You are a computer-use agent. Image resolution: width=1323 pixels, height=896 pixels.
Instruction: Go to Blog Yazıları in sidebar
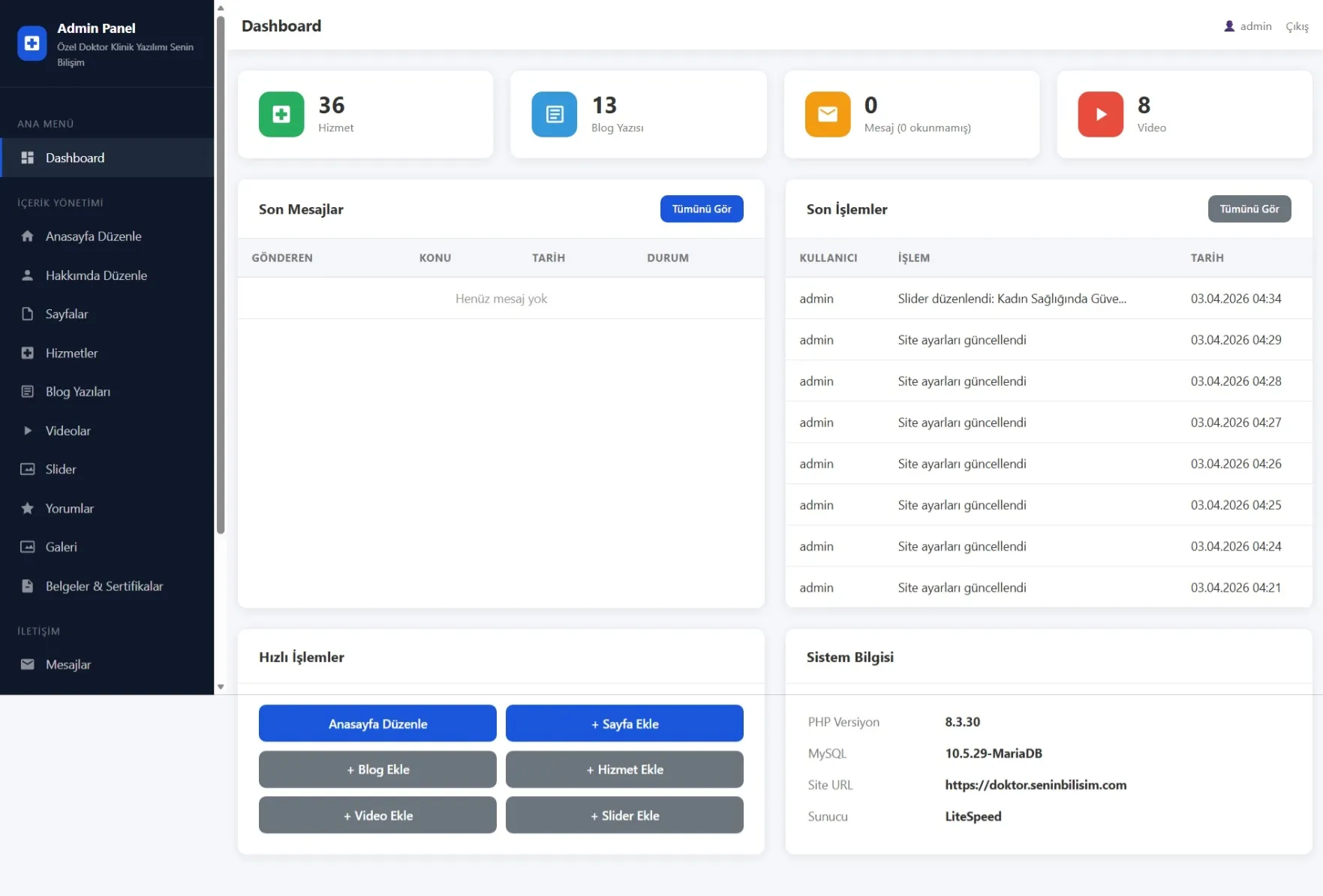[77, 392]
